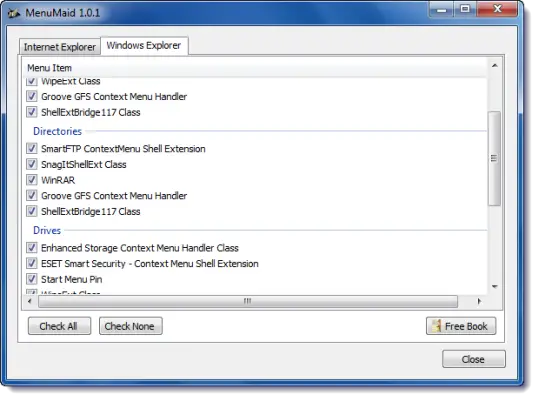
Task: Click the vertical scrollbar thumb
Action: [494, 158]
